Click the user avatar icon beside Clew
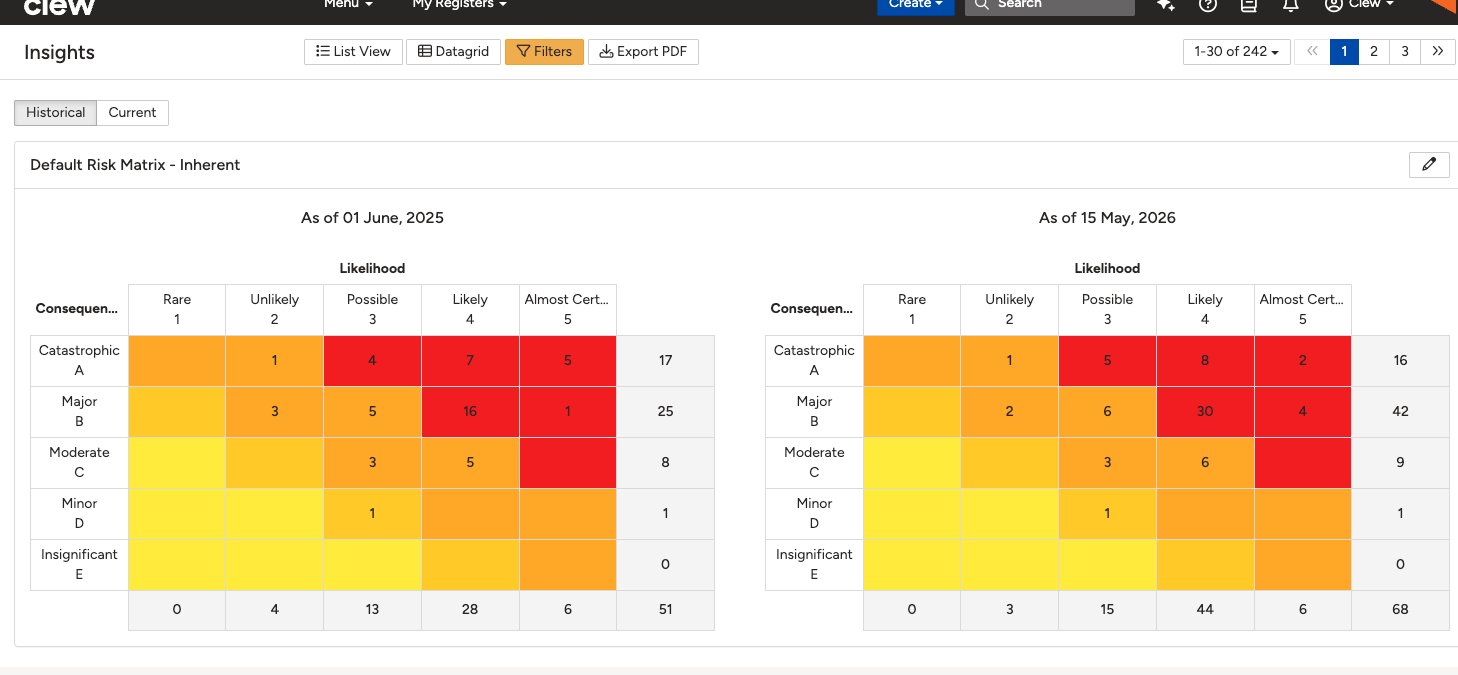This screenshot has height=675, width=1458. 1333,4
